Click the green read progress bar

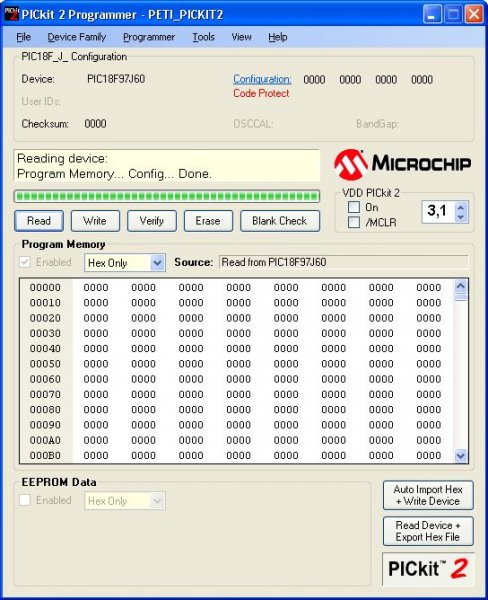[167, 196]
